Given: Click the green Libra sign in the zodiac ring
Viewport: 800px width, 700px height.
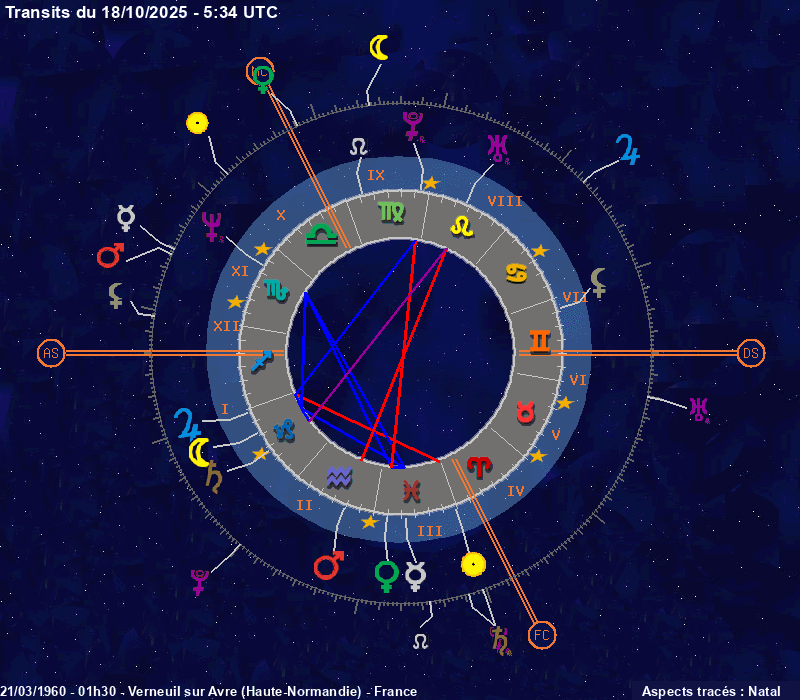Looking at the screenshot, I should pyautogui.click(x=322, y=234).
